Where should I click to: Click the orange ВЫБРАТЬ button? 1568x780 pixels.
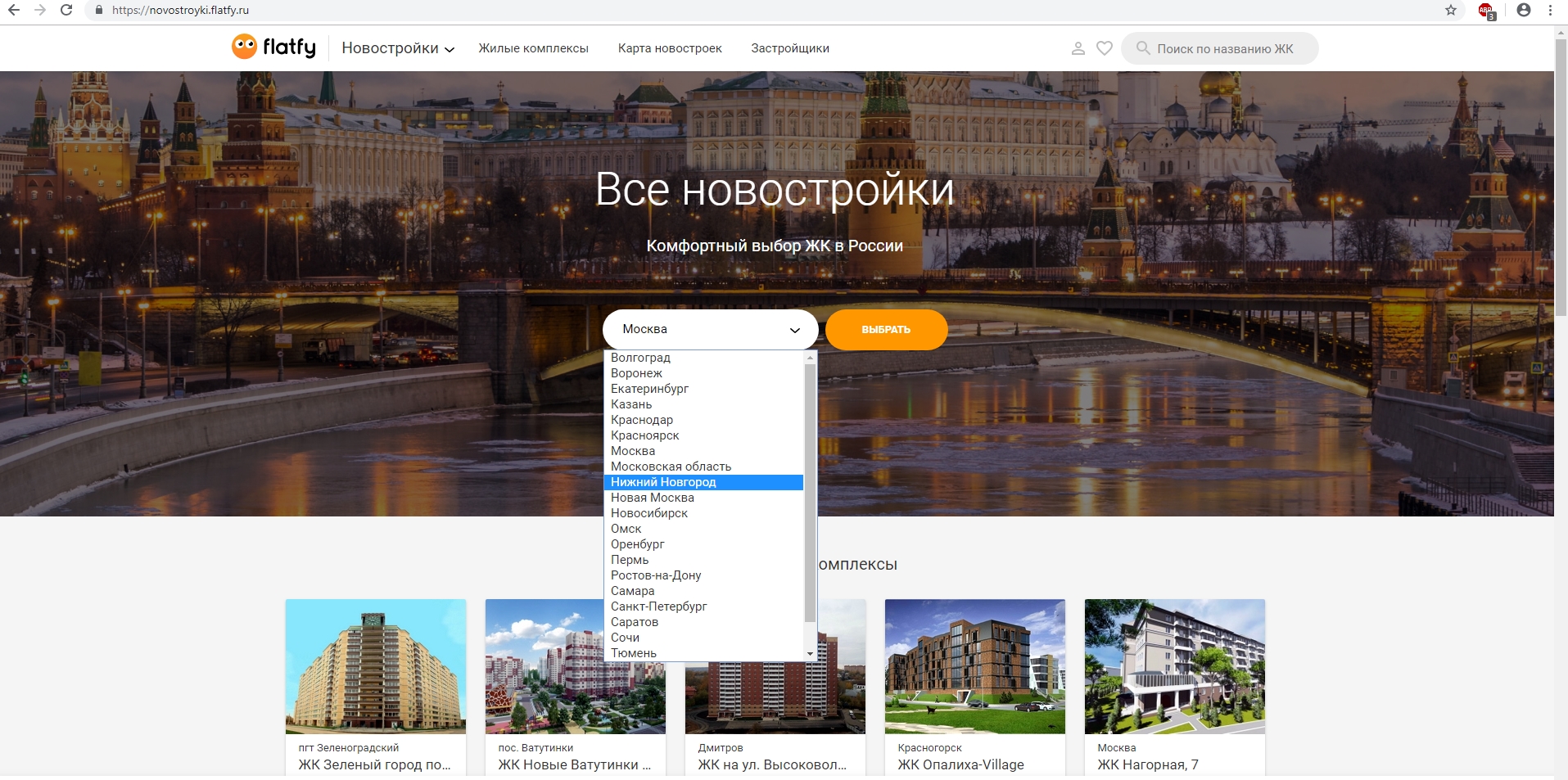[887, 329]
